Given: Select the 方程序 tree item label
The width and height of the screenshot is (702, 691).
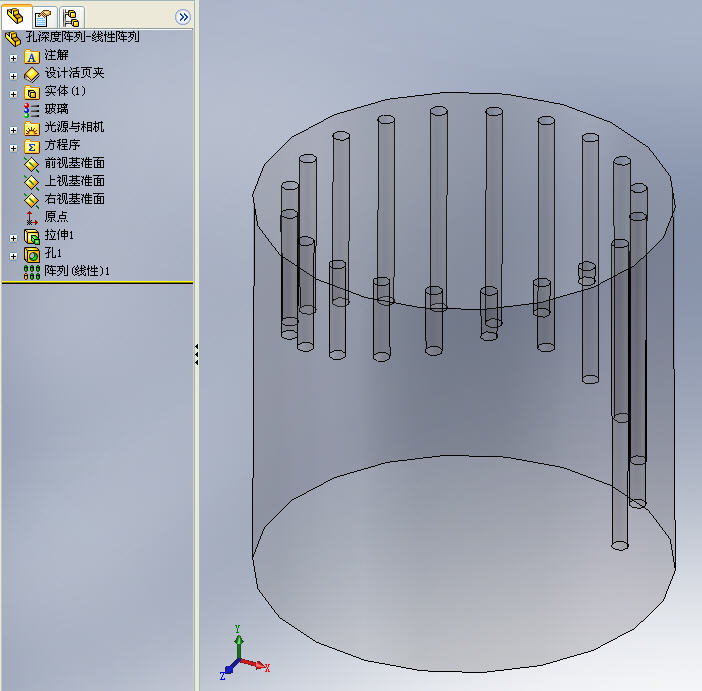Looking at the screenshot, I should tap(62, 145).
